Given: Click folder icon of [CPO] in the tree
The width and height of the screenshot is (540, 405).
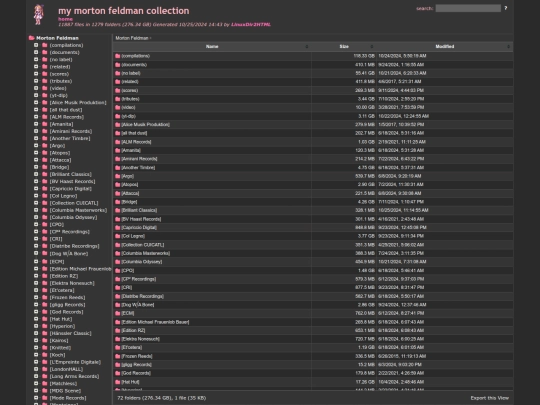Looking at the screenshot, I should (x=44, y=224).
